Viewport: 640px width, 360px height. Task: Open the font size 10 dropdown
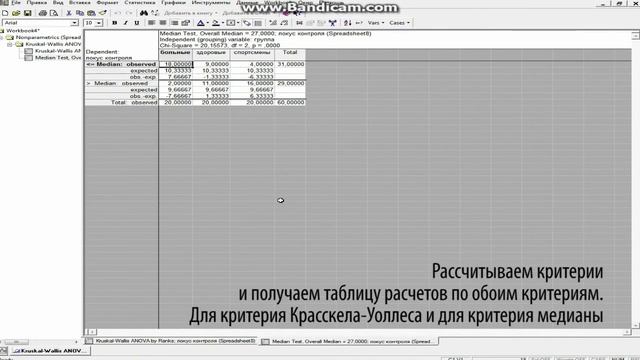click(99, 23)
